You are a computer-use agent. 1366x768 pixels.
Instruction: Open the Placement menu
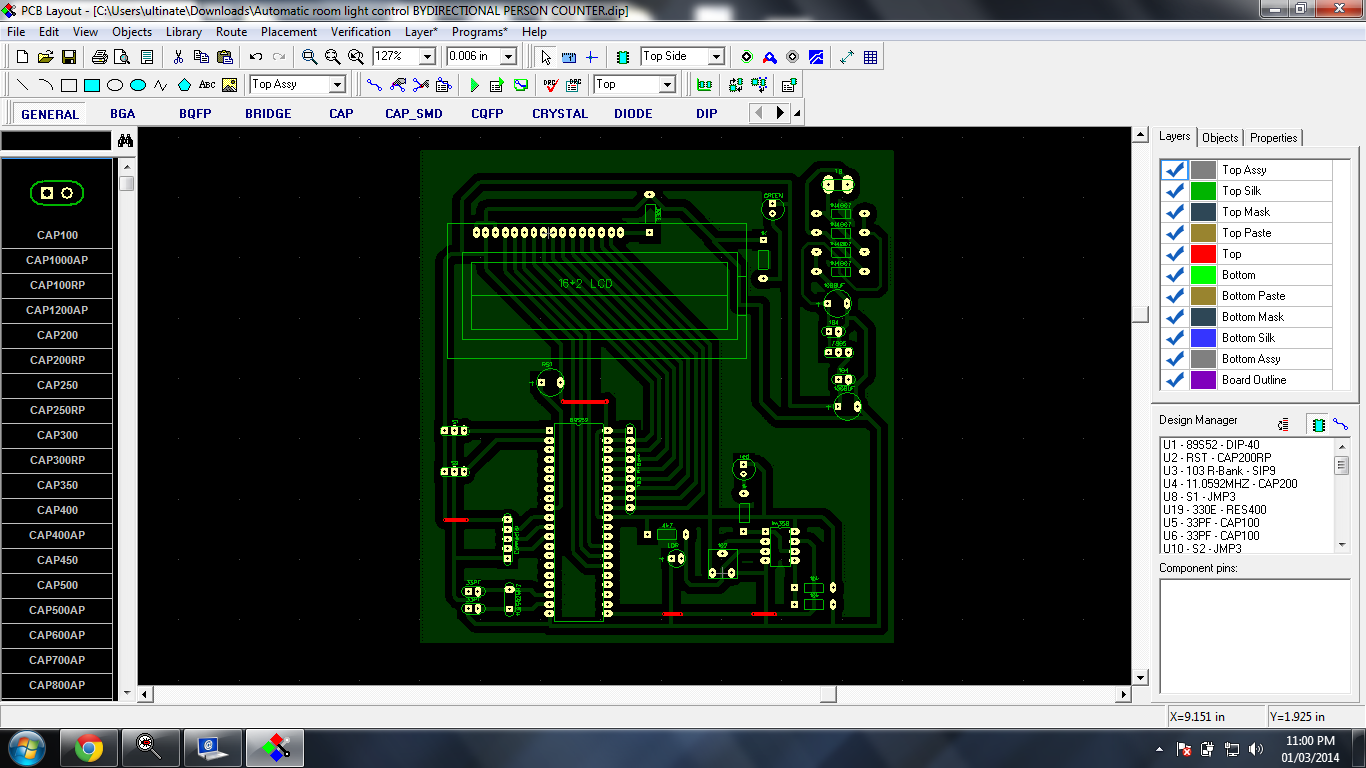289,32
